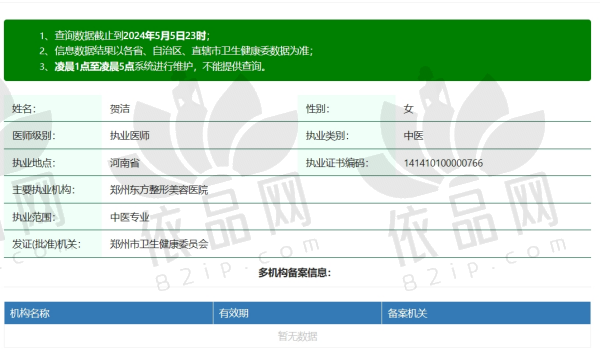Click the 执业范围 label
Image resolution: width=600 pixels, height=361 pixels.
(x=34, y=217)
